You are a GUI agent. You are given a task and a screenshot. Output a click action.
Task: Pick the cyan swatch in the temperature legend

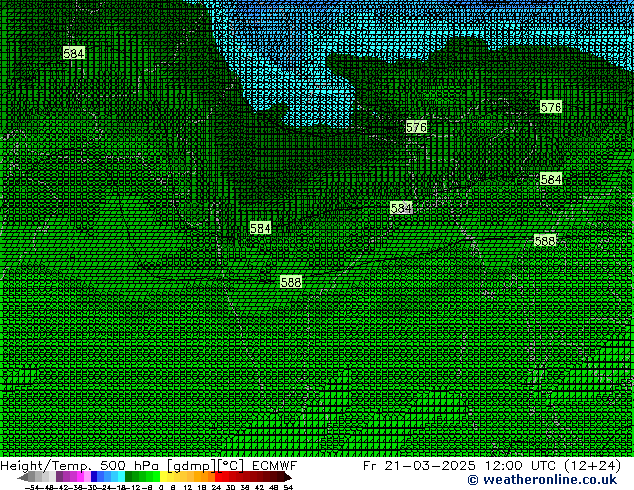tap(121, 476)
